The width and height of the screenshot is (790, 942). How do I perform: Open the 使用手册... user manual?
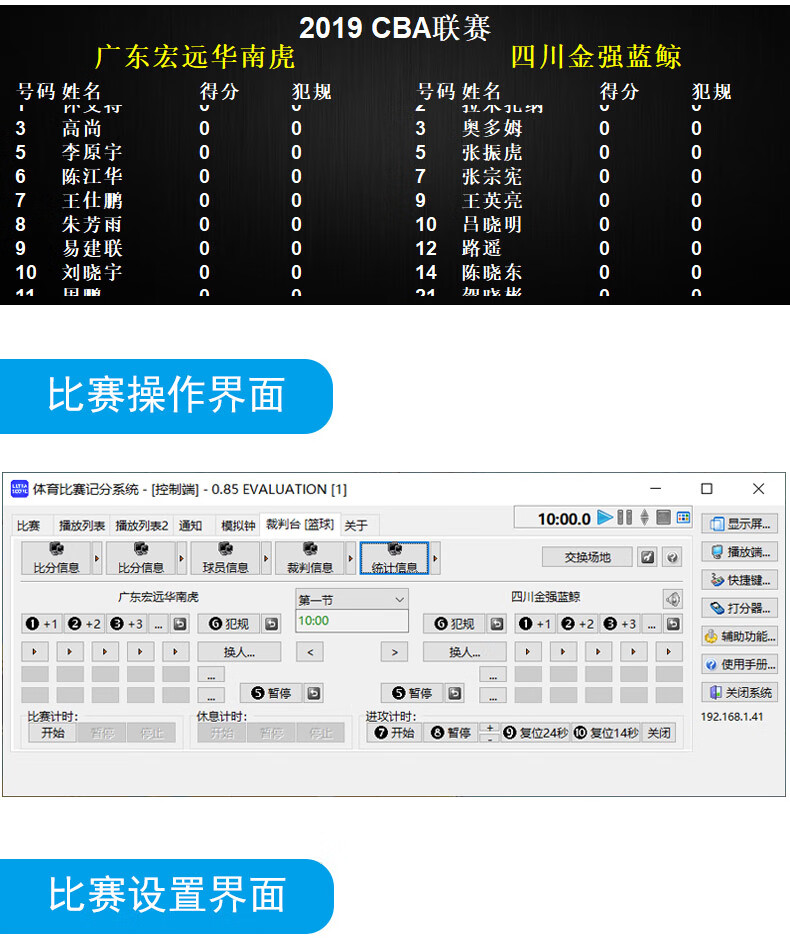(x=740, y=665)
